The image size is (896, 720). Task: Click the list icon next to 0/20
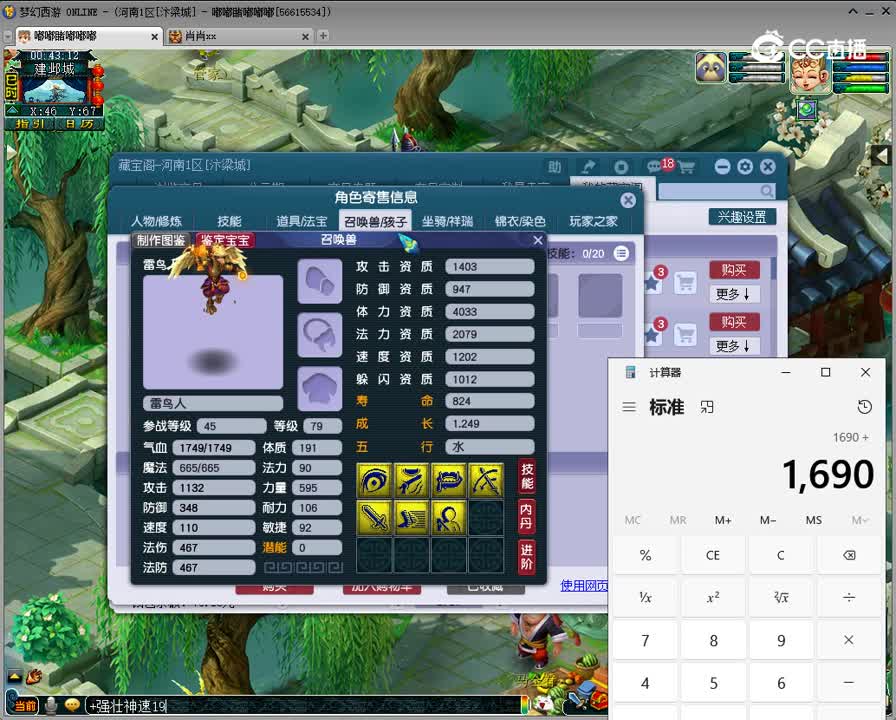point(621,253)
